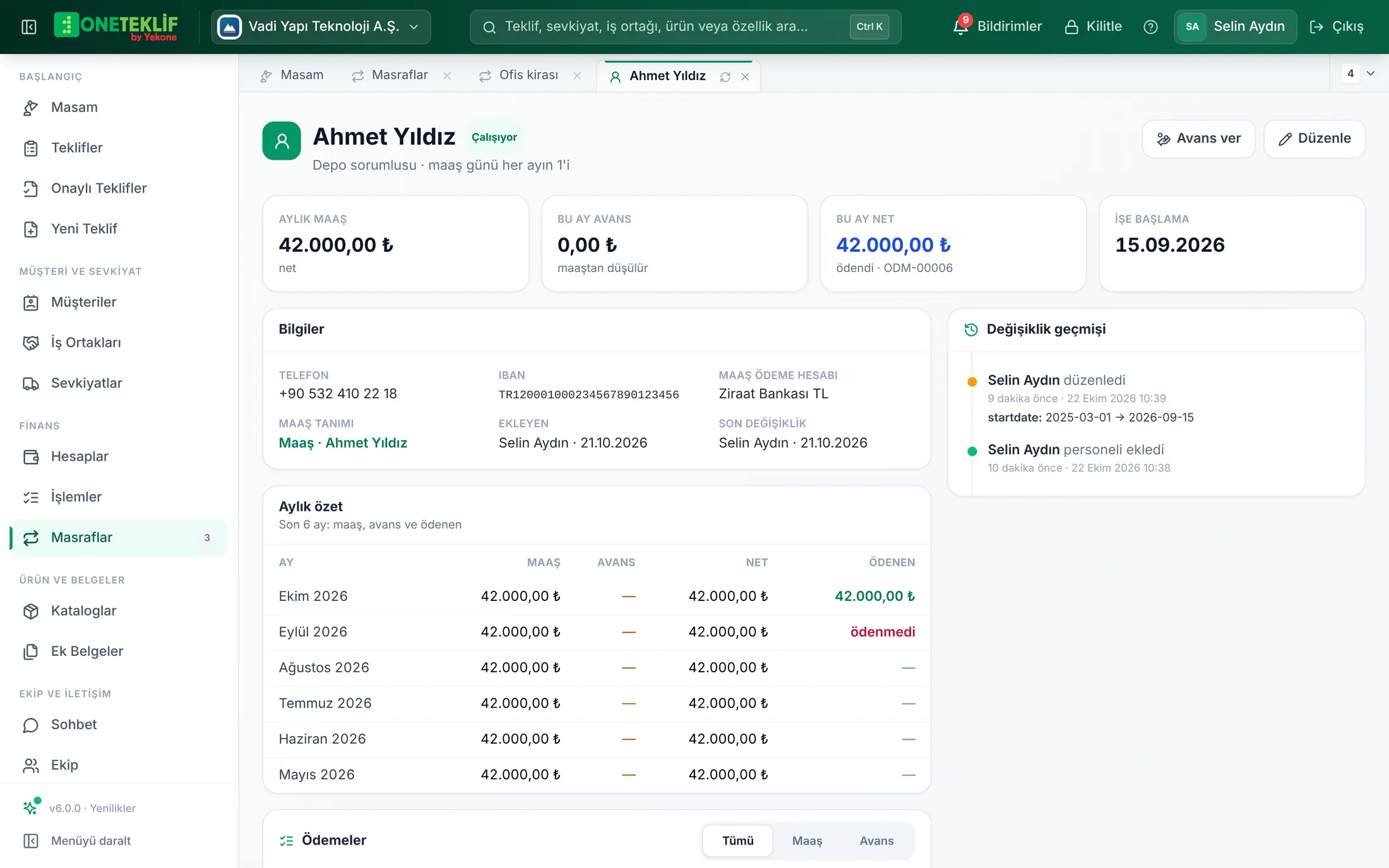This screenshot has width=1389, height=868.
Task: Open Sevkiyatlar in the sidebar
Action: [119, 383]
